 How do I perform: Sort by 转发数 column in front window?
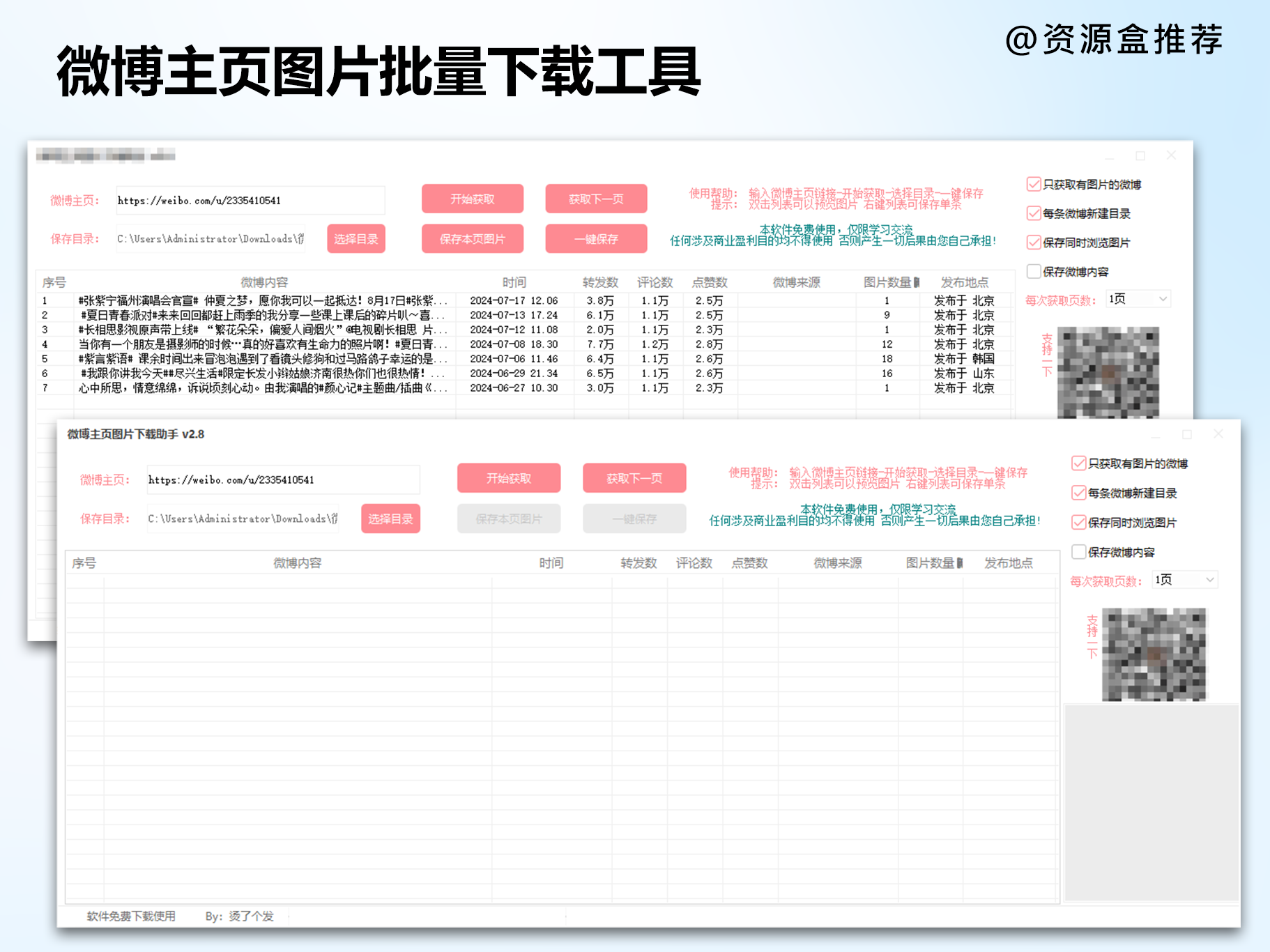click(x=639, y=562)
